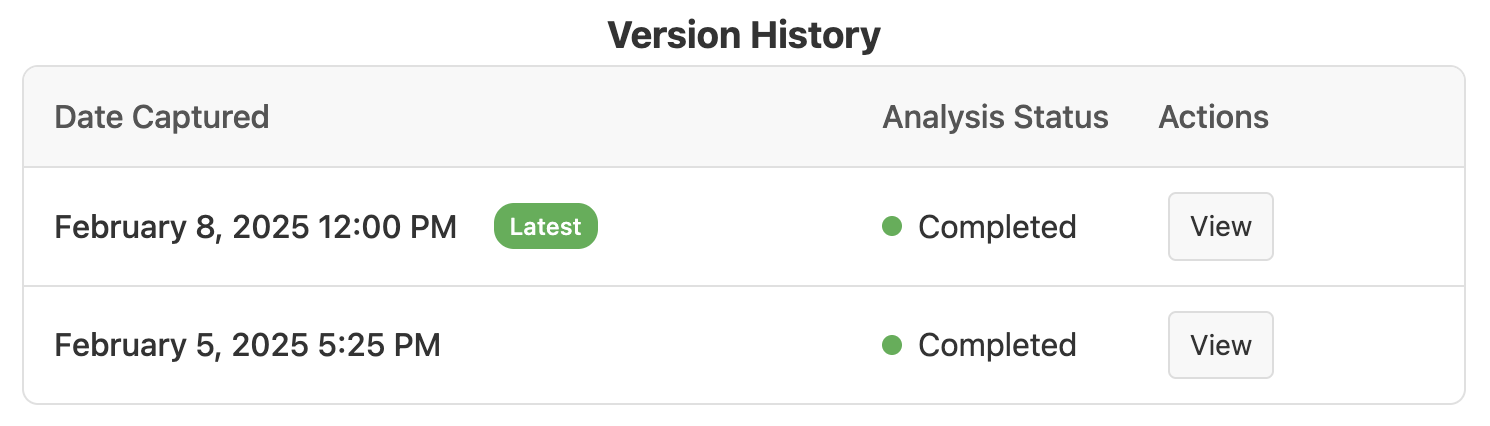Open the February 8 version with View
Viewport: 1490px width, 426px height.
(1220, 227)
